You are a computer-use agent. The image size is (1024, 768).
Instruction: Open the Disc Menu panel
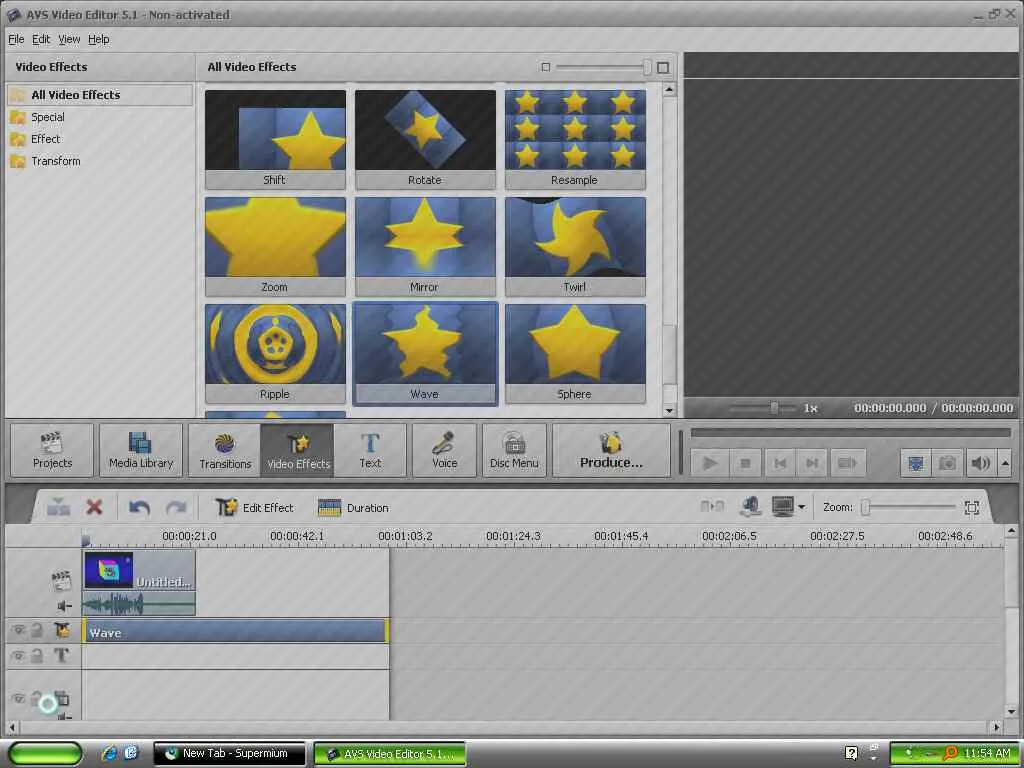coord(514,451)
